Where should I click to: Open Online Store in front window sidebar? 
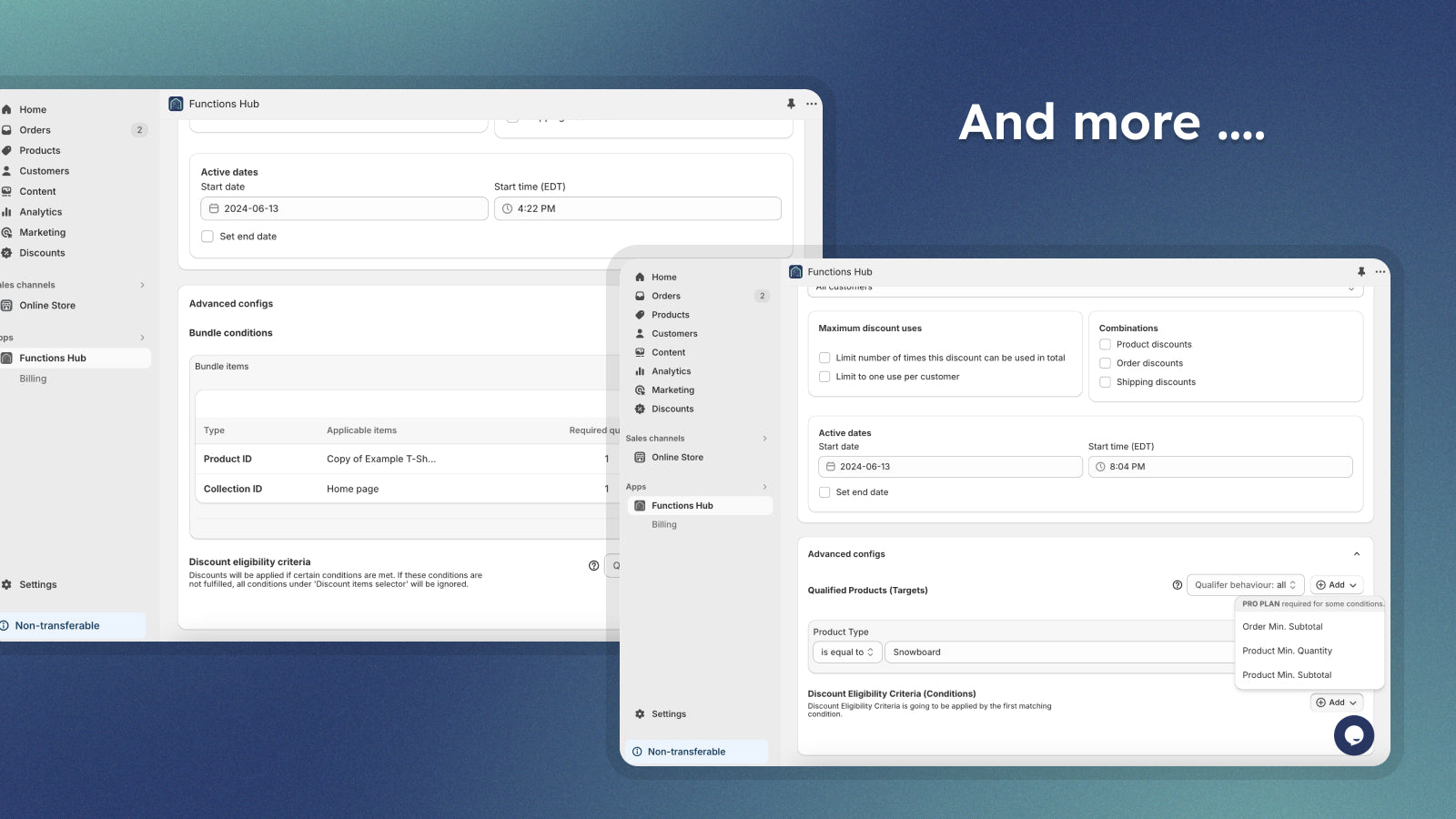[677, 458]
